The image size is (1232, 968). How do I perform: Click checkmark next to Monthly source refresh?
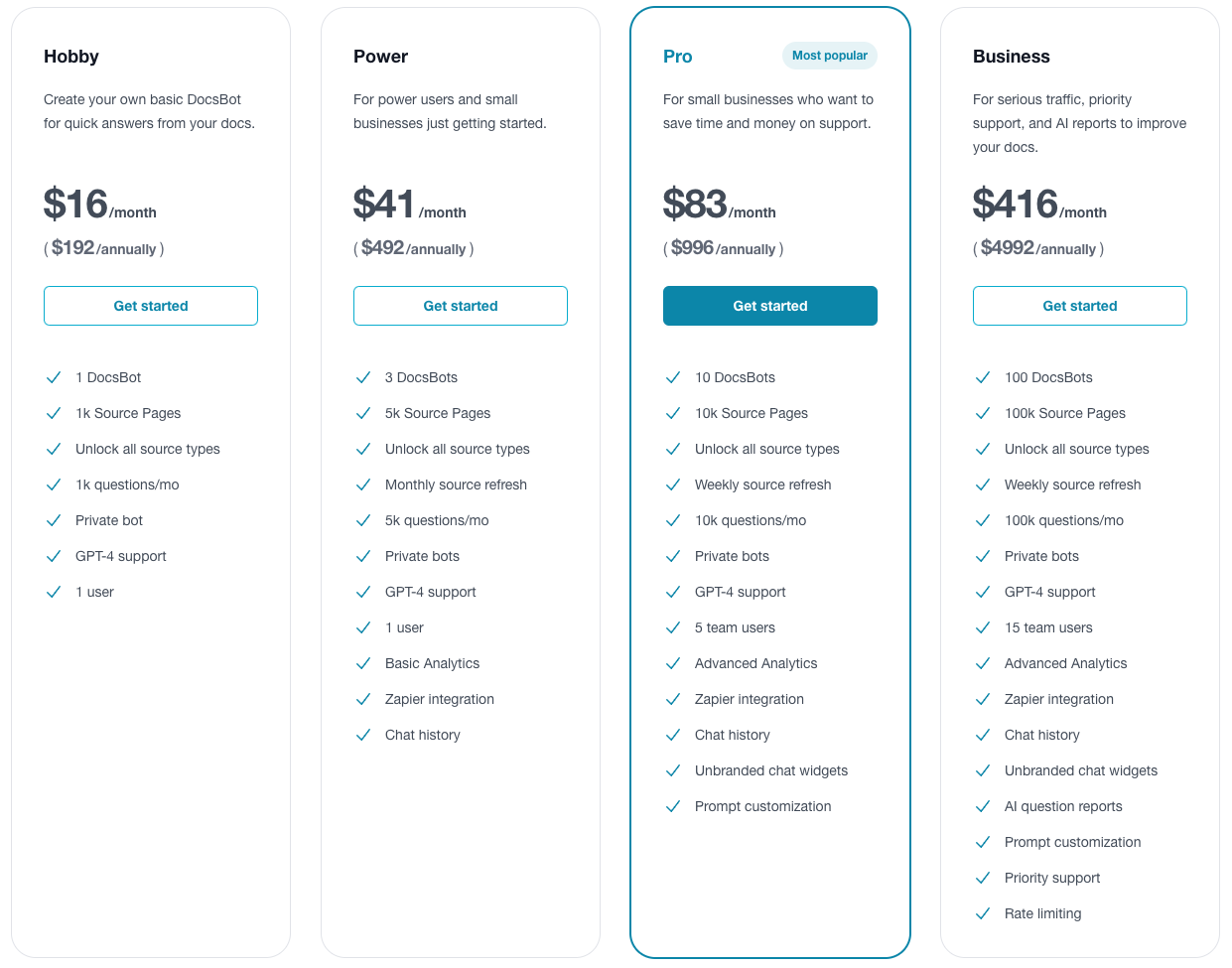tap(363, 484)
